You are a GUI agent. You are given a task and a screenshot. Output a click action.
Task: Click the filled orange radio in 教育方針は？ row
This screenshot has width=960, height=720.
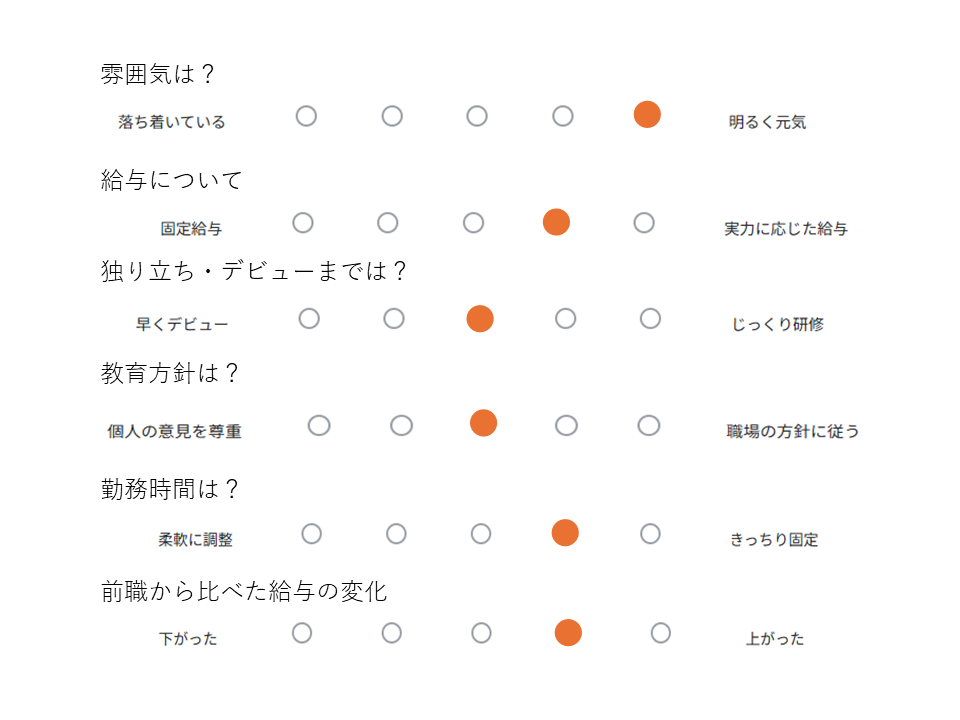[484, 423]
